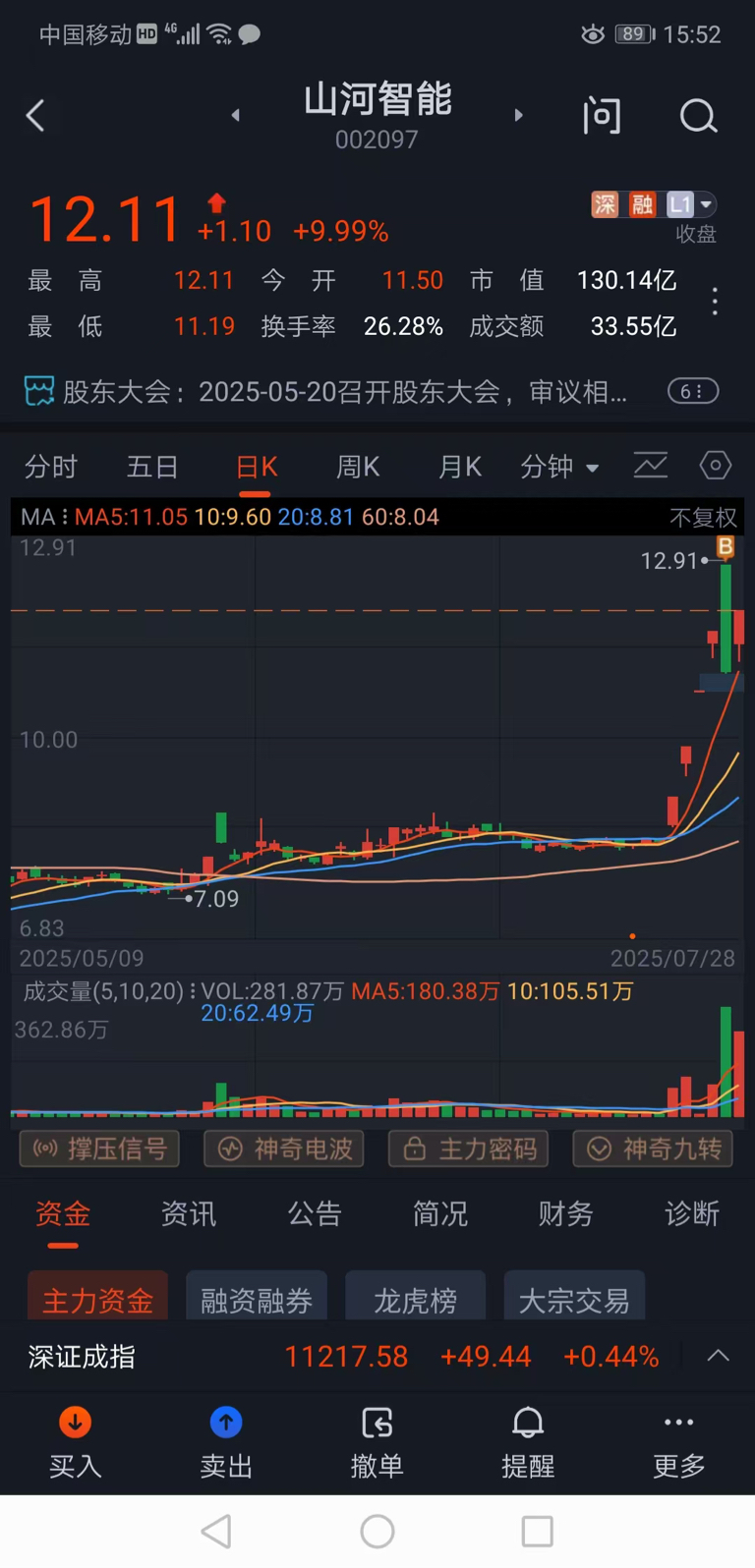This screenshot has width=755, height=1568.
Task: Select 主力资金 sub-tab
Action: click(x=97, y=1297)
